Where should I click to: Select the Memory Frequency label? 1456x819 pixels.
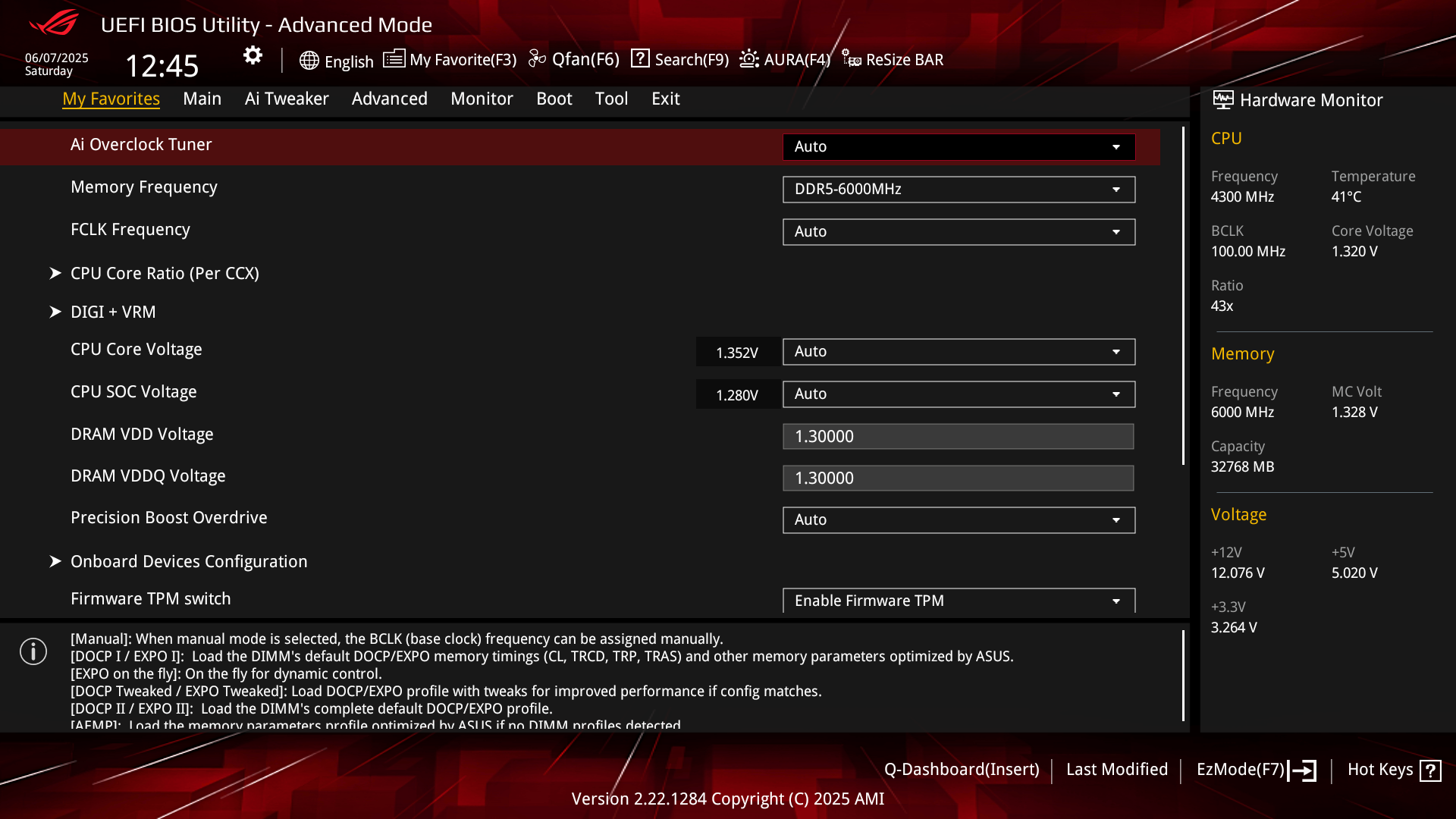144,187
